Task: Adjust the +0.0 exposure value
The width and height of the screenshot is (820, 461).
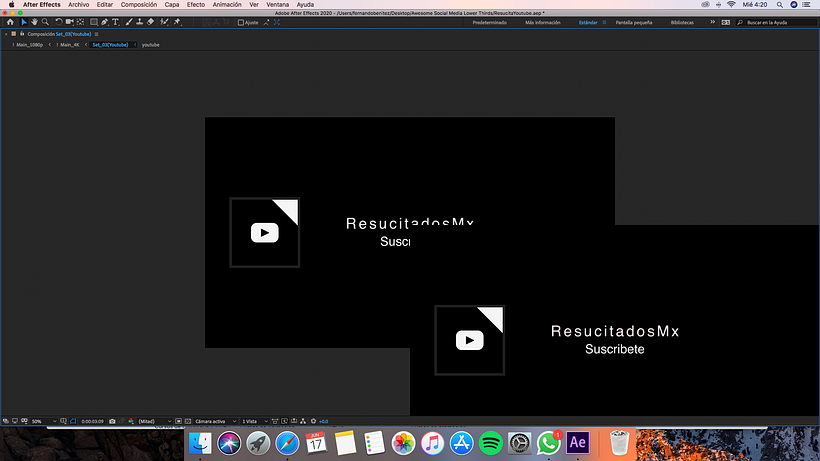Action: [x=323, y=421]
